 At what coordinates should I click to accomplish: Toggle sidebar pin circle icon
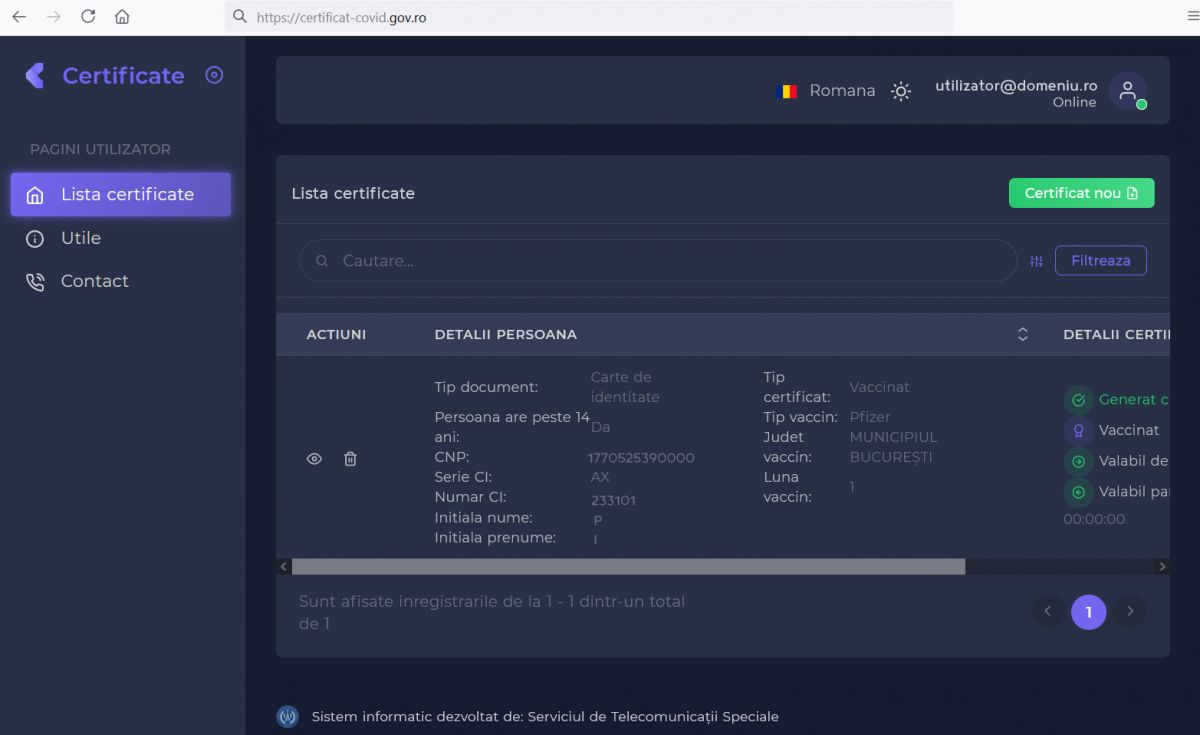(214, 75)
